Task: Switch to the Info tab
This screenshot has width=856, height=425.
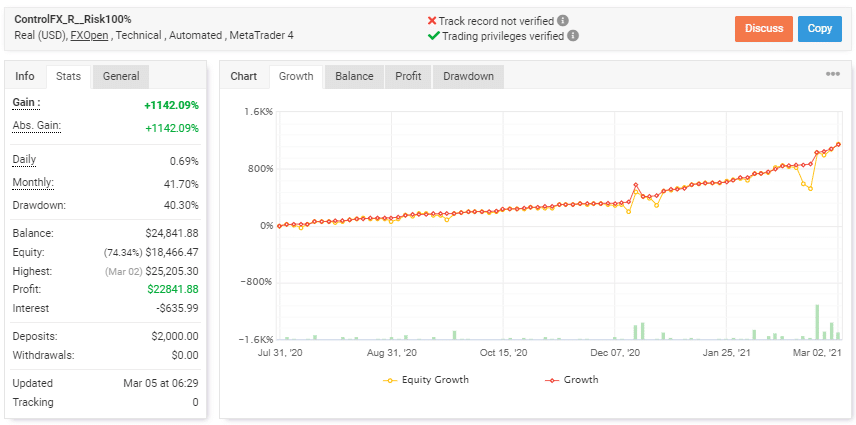Action: point(25,76)
